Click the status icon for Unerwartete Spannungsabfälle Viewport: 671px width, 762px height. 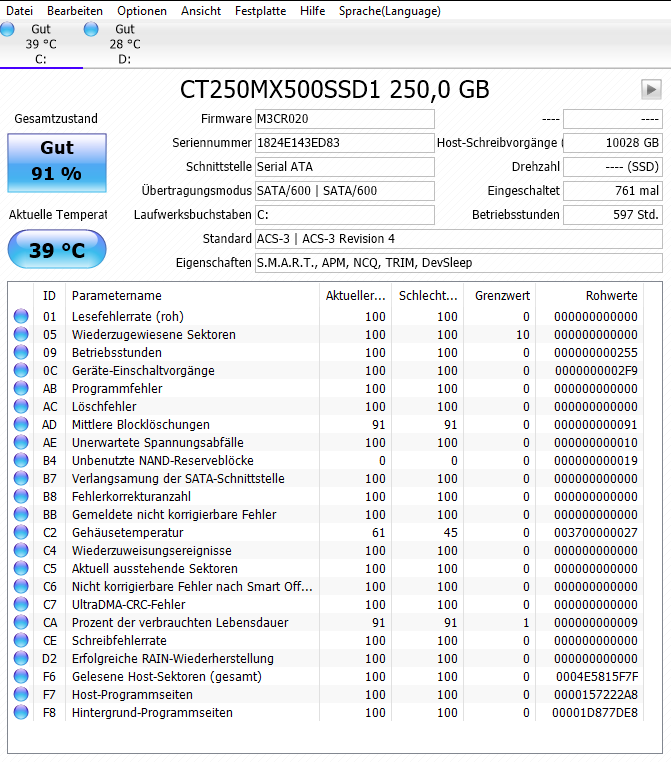21,442
